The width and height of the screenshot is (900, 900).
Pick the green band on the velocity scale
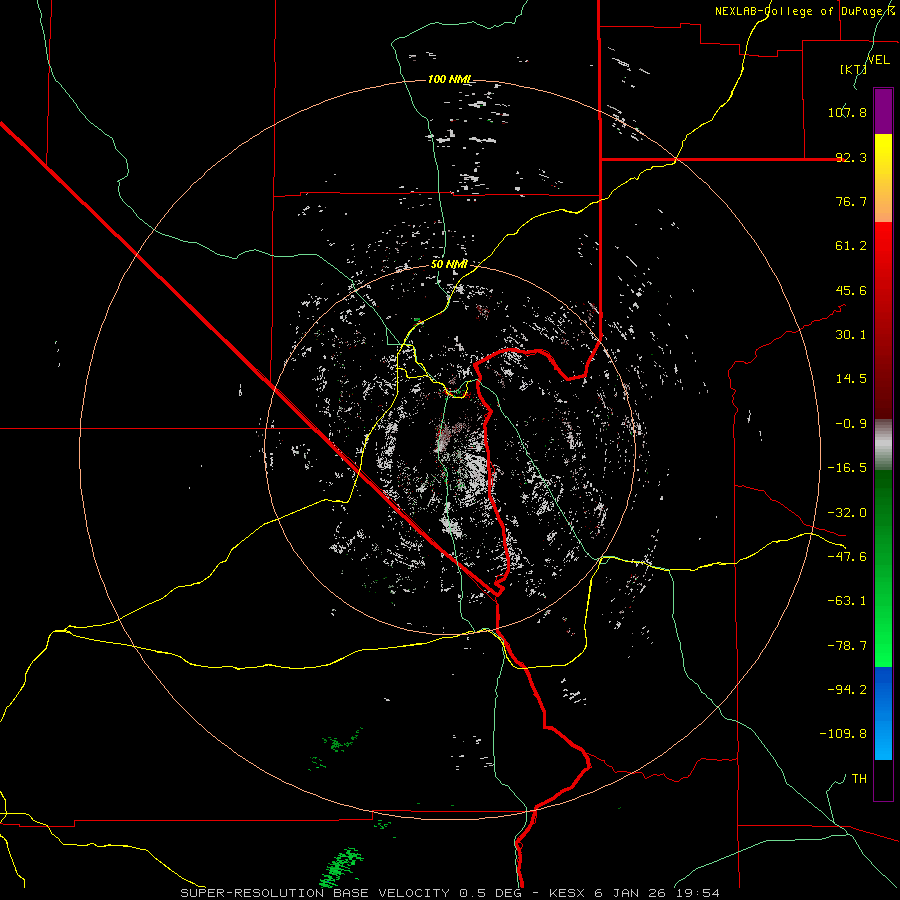click(883, 568)
